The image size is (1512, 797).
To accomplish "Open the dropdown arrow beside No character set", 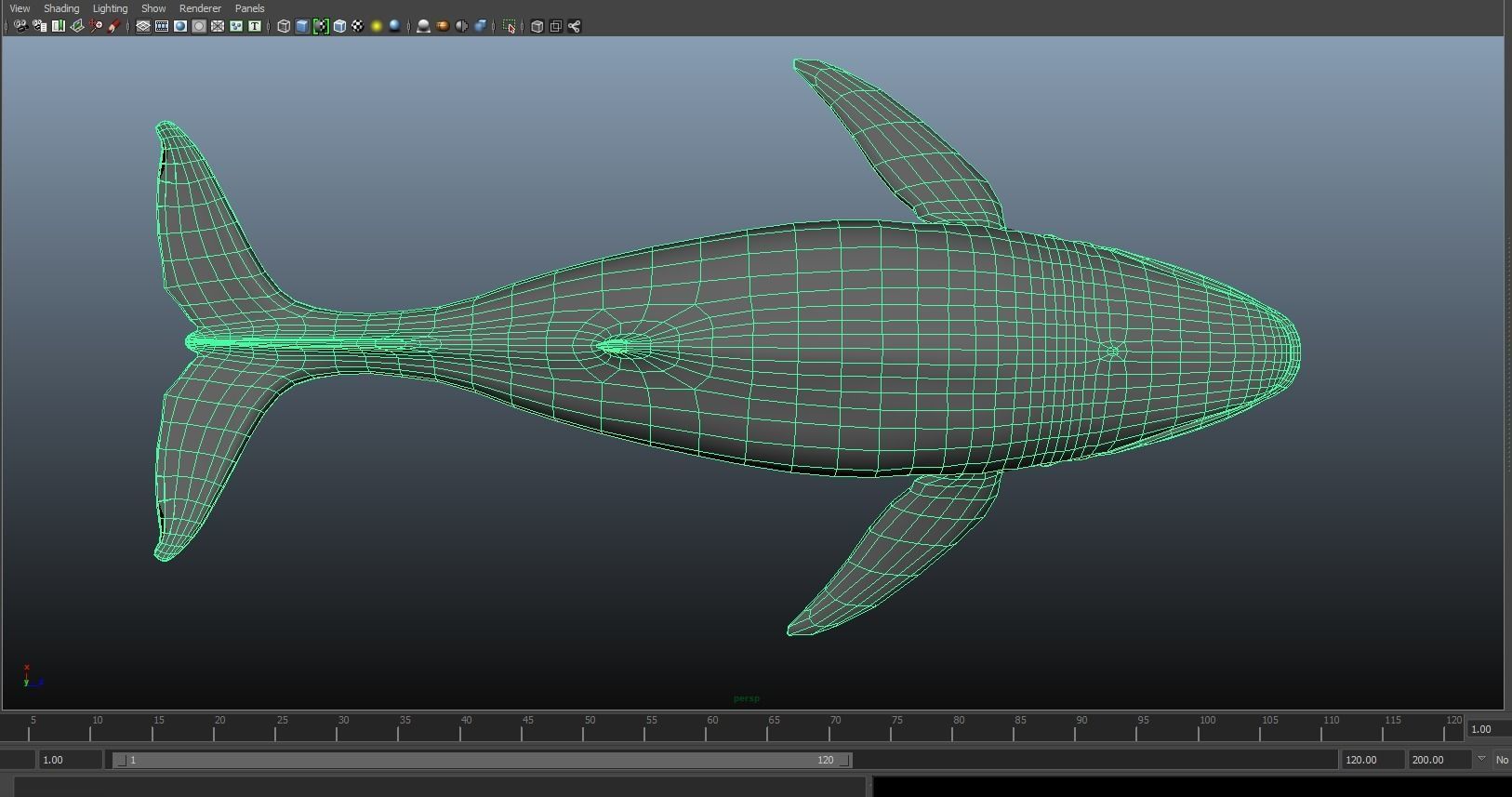I will pos(1481,759).
